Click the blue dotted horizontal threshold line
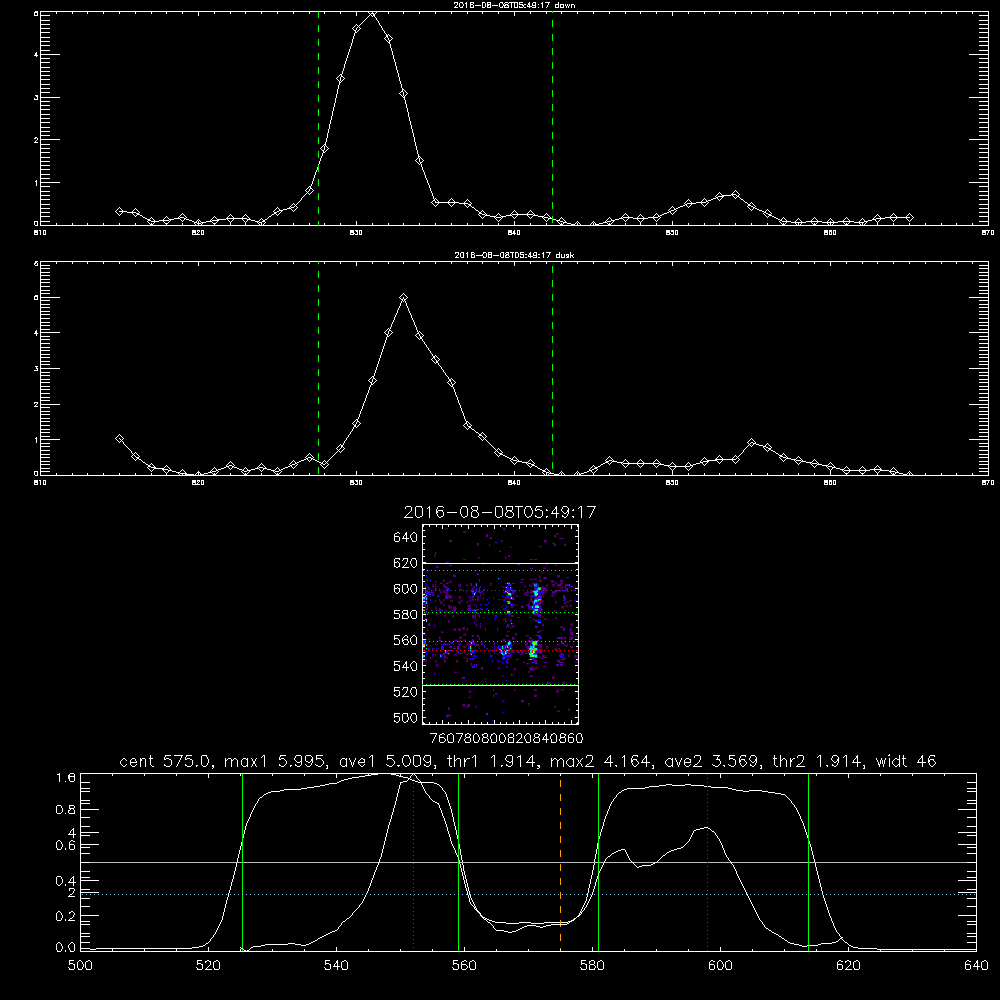Screen dimensions: 1000x1000 pos(529,894)
